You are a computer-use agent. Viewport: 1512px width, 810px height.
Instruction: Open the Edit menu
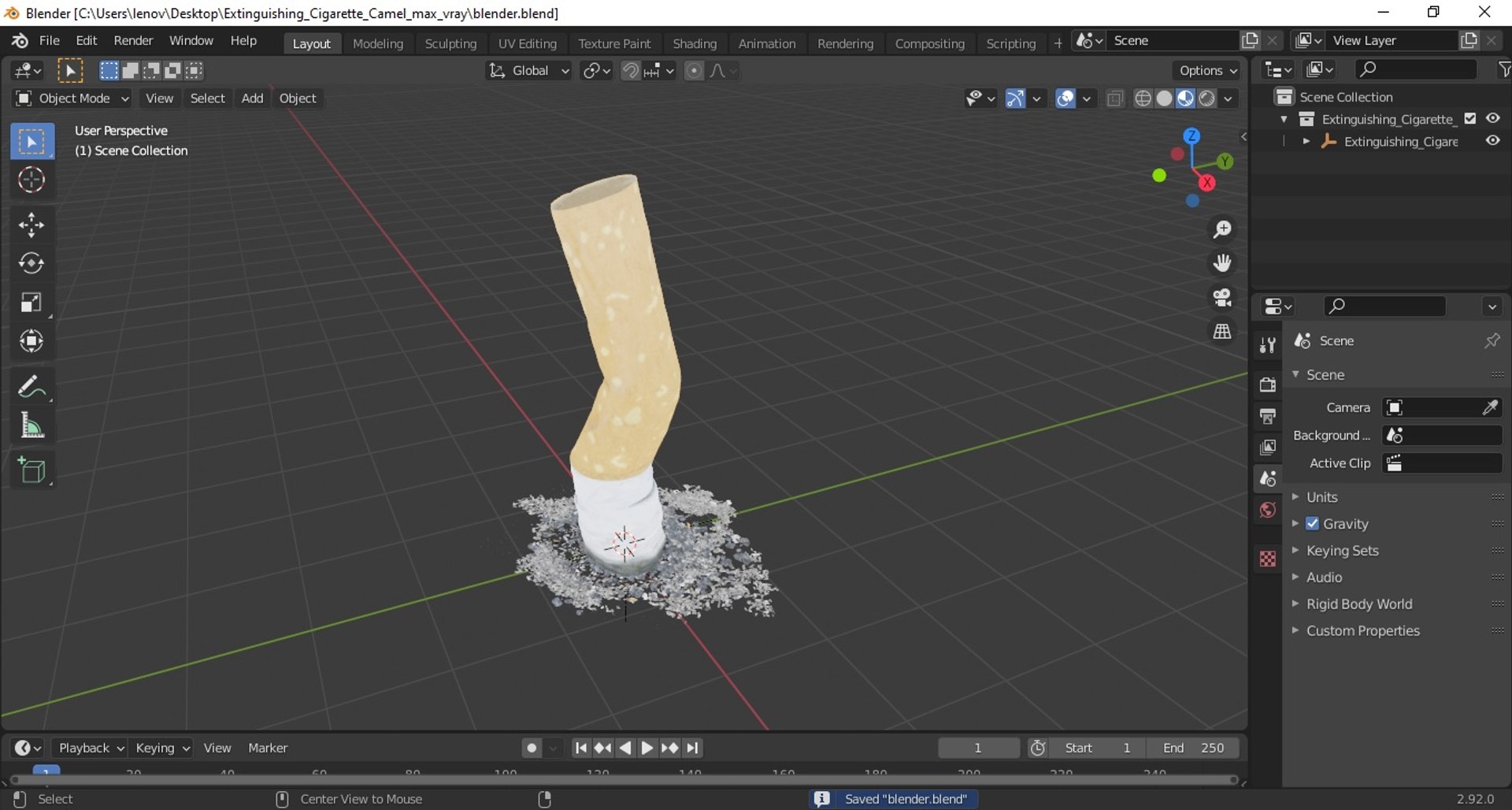pos(87,41)
